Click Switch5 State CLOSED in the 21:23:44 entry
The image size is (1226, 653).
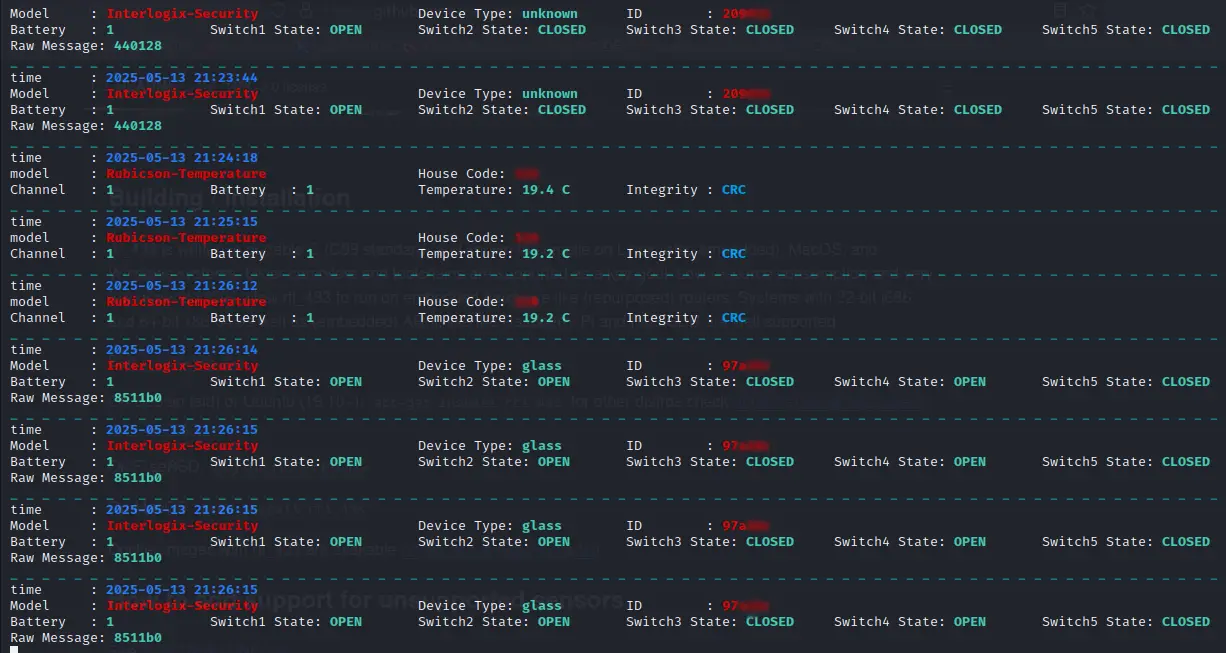[x=1186, y=110]
